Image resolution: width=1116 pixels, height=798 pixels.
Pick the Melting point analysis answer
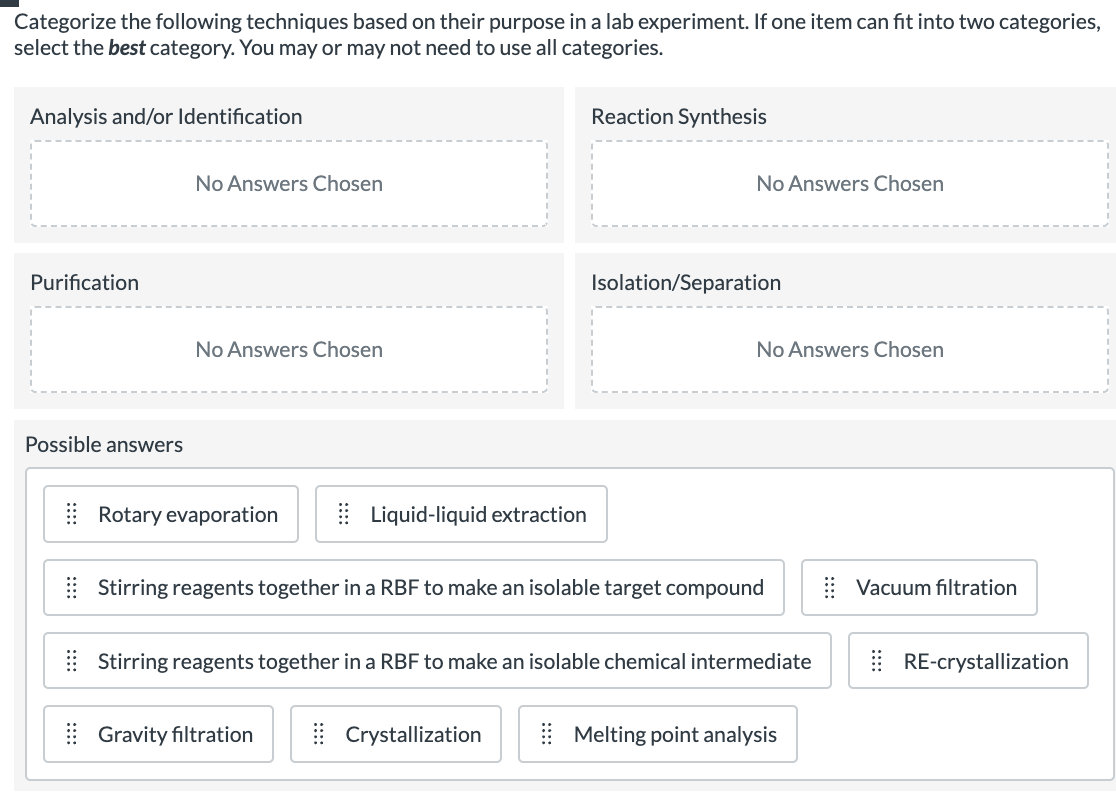(674, 735)
